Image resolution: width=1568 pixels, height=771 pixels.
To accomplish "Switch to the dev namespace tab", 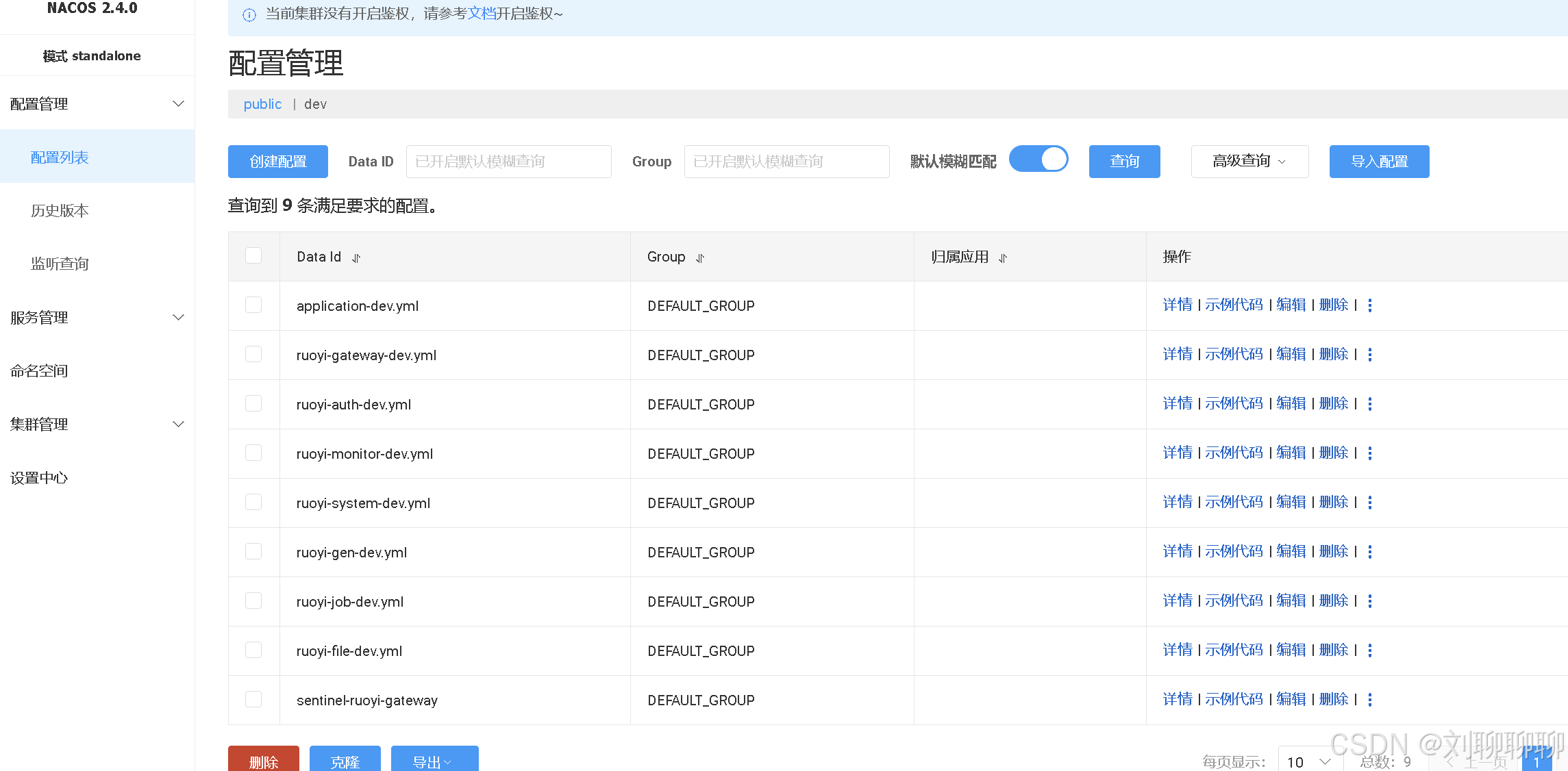I will coord(315,104).
